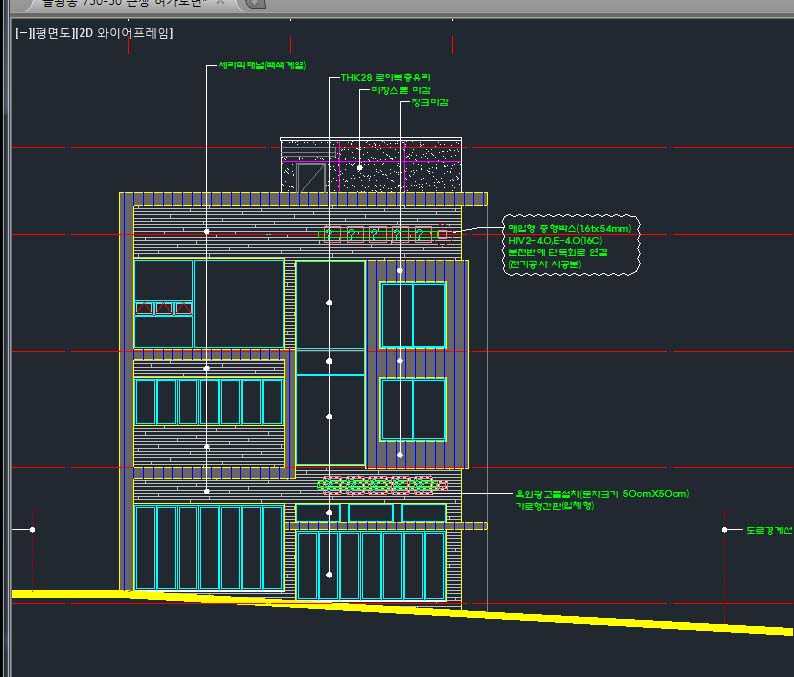Select the 징크마감 annotation label
Viewport: 794px width, 677px height.
click(x=430, y=103)
